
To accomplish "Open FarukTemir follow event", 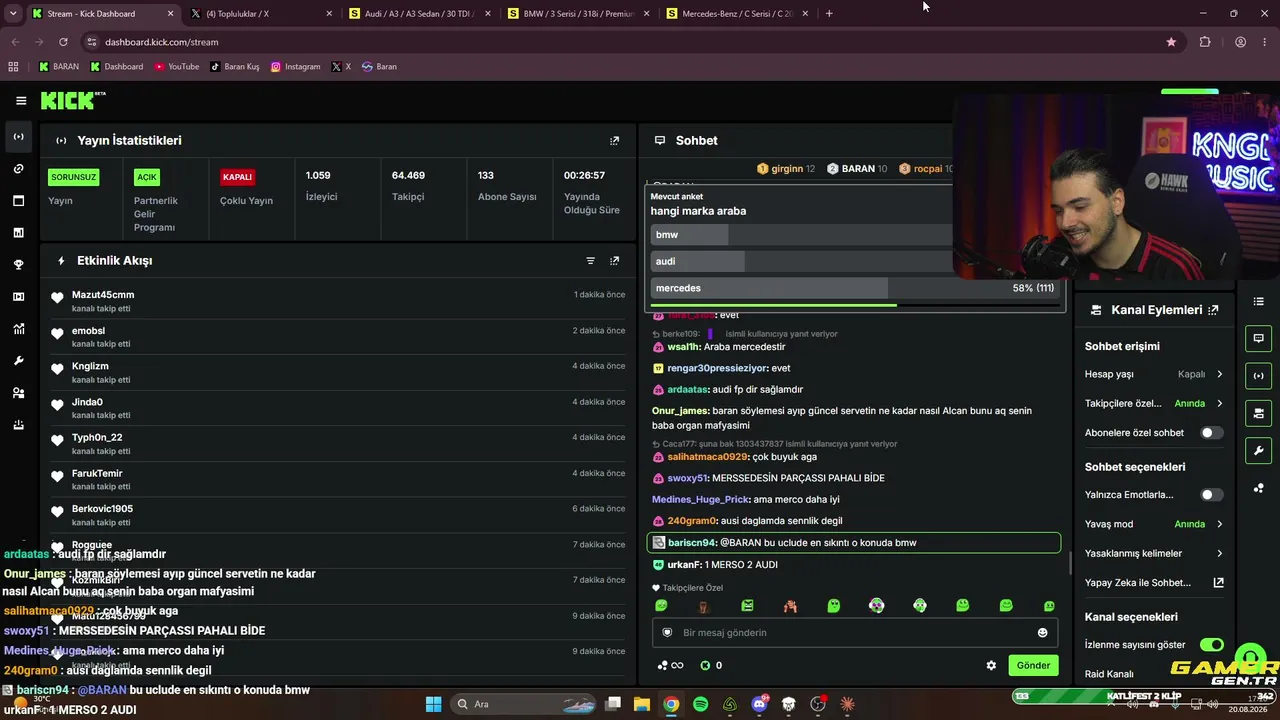I will (x=339, y=480).
